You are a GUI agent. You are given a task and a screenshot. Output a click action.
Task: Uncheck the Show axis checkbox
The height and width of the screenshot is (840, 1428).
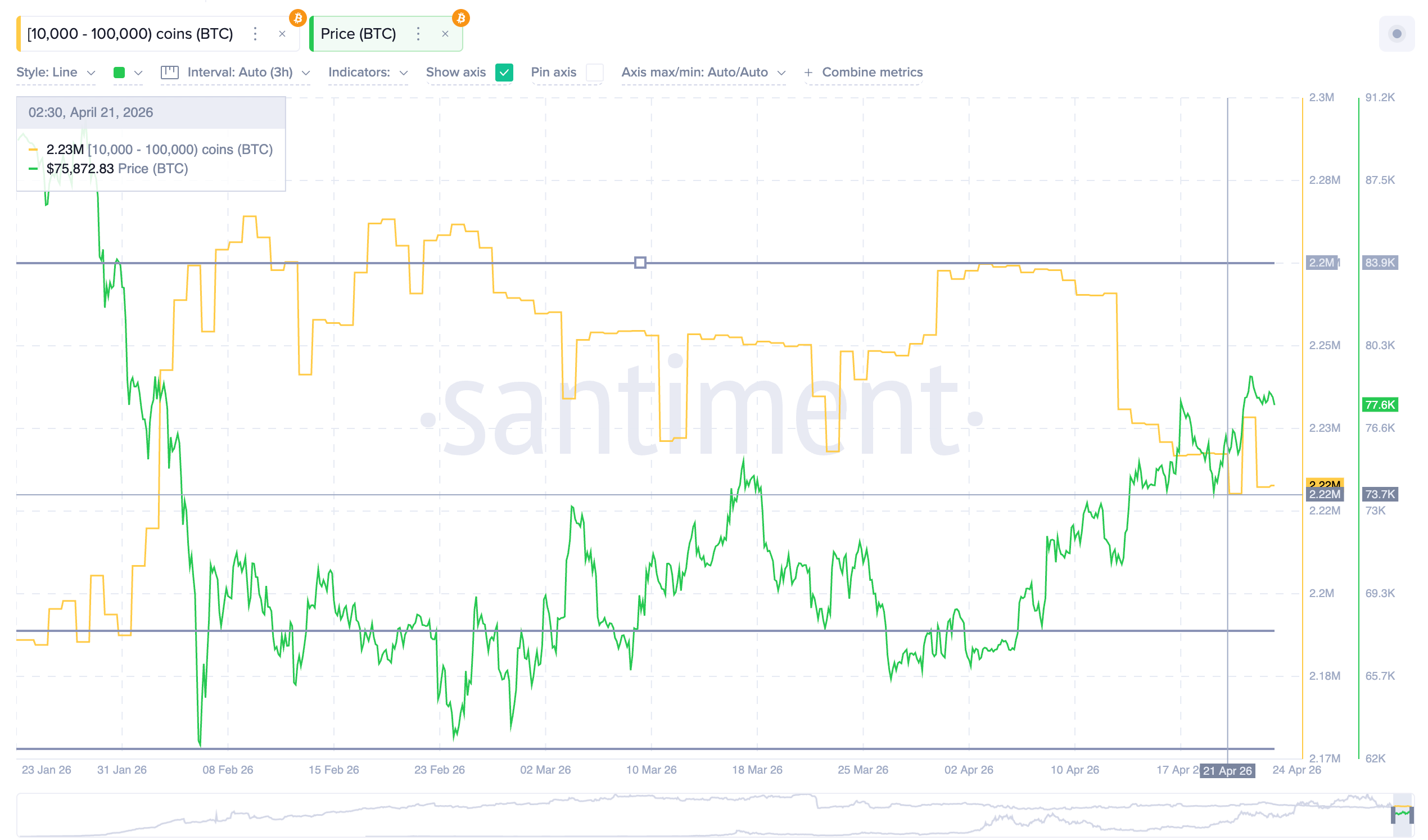[504, 73]
